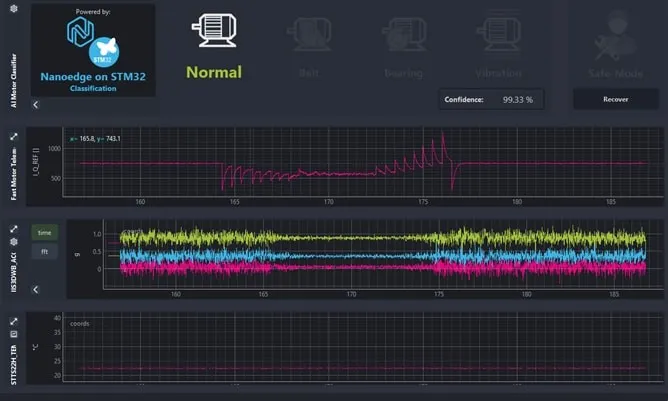The image size is (668, 401).
Task: Collapse the AI Motor Classifier side panel
Action: 35,104
